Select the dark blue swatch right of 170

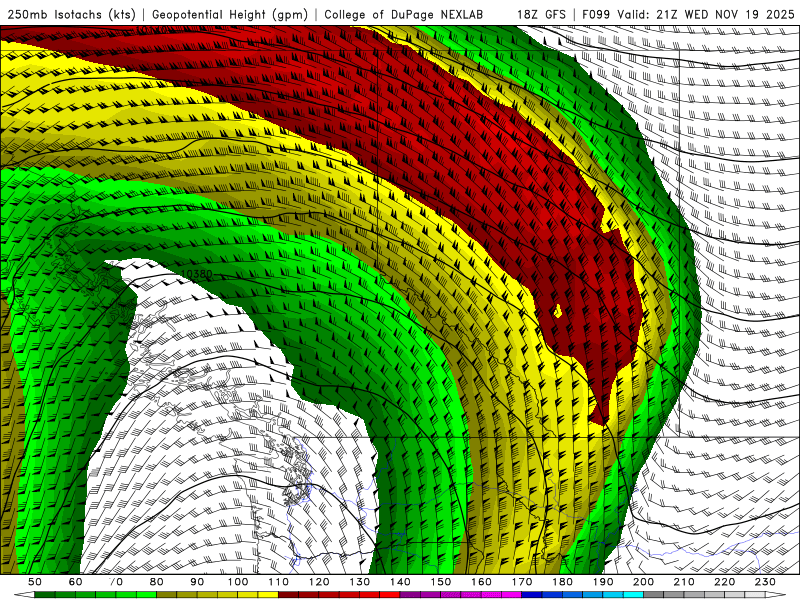click(x=532, y=595)
